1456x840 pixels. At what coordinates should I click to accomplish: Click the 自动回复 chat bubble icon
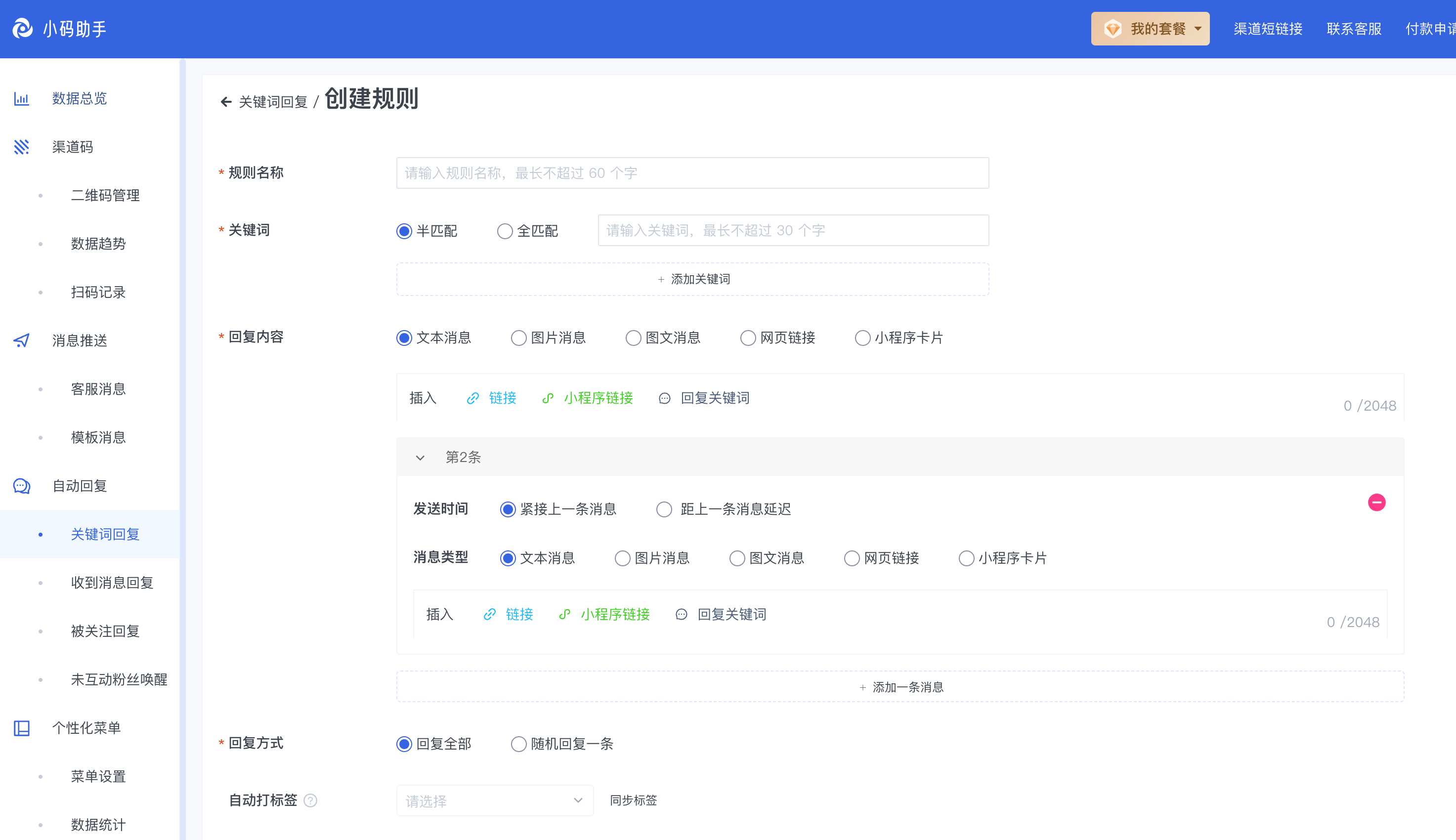[x=21, y=486]
